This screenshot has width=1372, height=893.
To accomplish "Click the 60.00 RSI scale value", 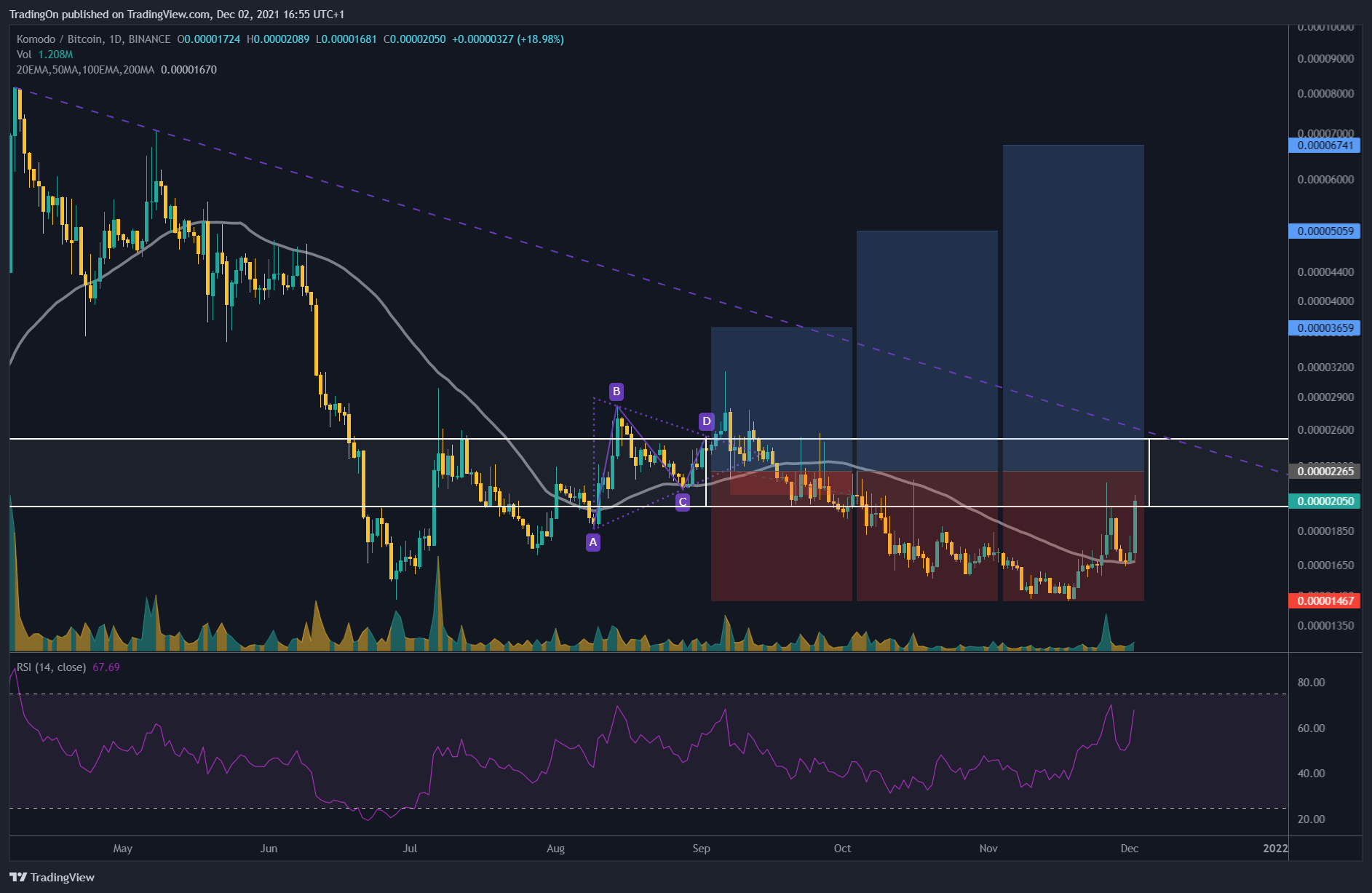I will pyautogui.click(x=1312, y=729).
